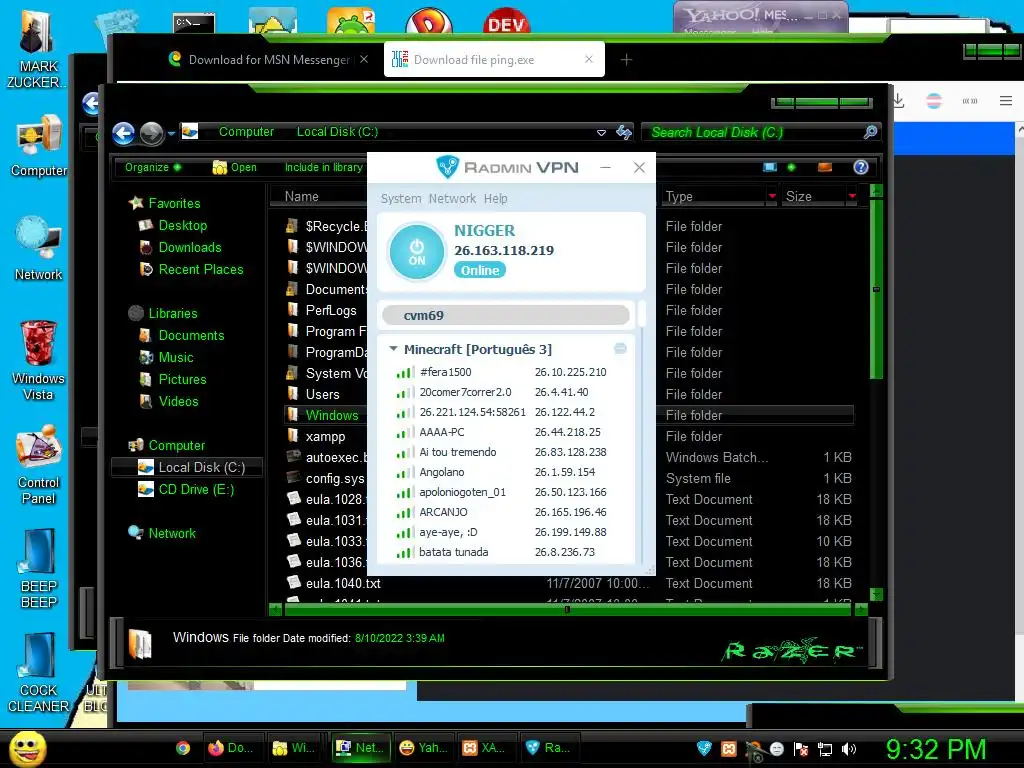1024x768 pixels.
Task: Click the Open toolbar button
Action: point(234,167)
